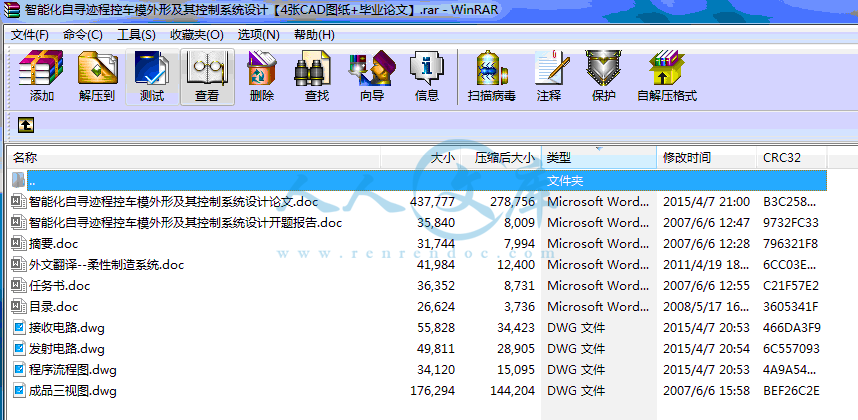Click DWG 文件 type of 接收电路.dwg
The height and width of the screenshot is (420, 858).
coord(576,328)
